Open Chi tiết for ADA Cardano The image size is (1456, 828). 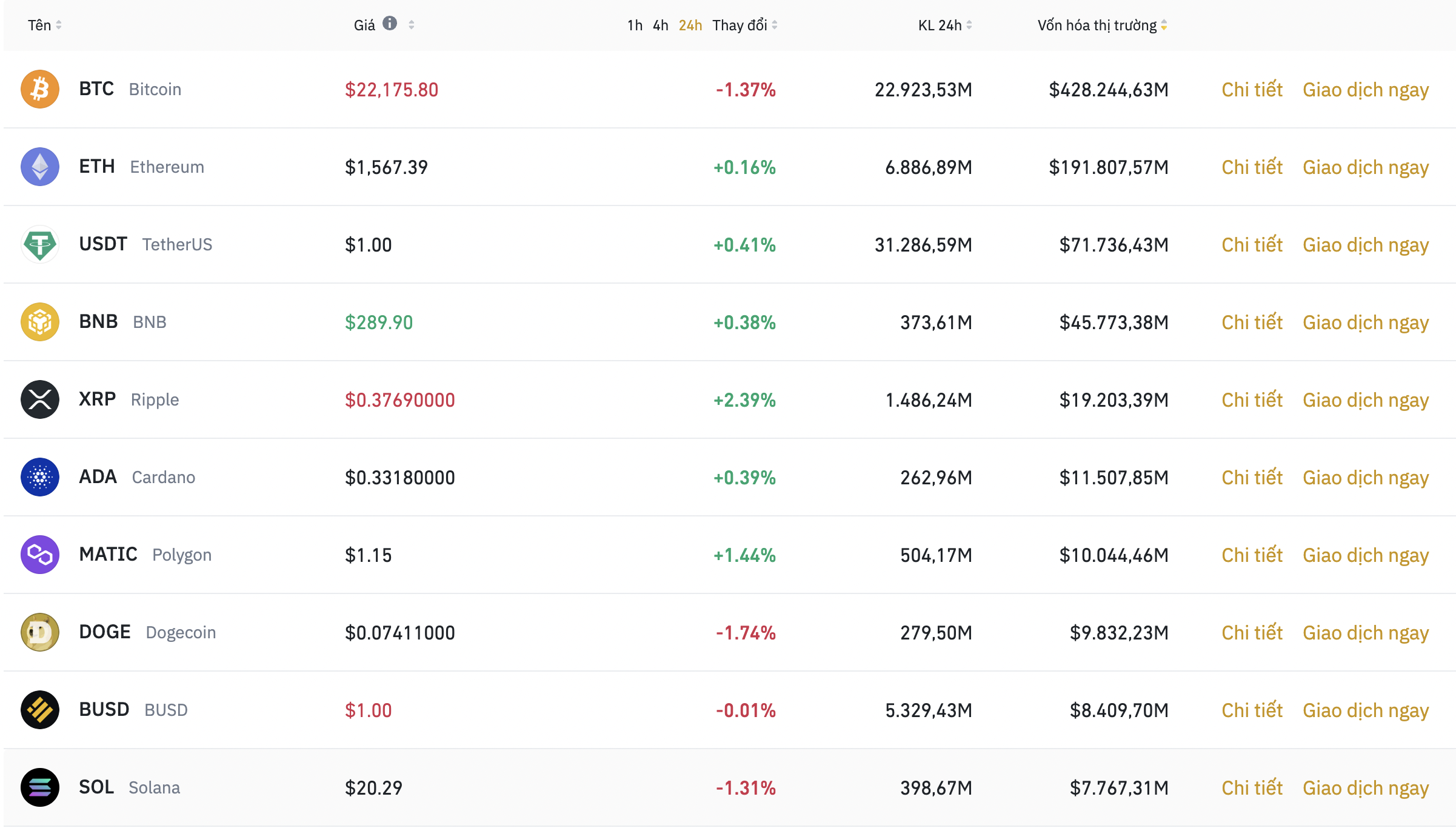(x=1252, y=478)
